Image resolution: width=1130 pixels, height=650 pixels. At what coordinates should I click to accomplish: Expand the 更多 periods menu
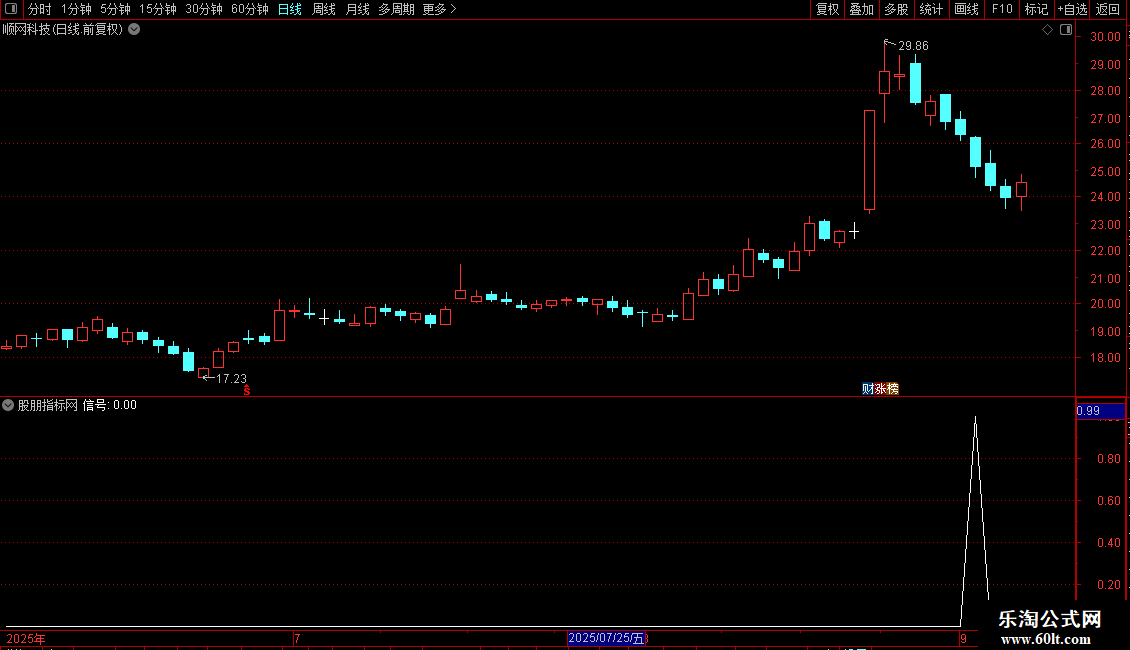pos(439,9)
